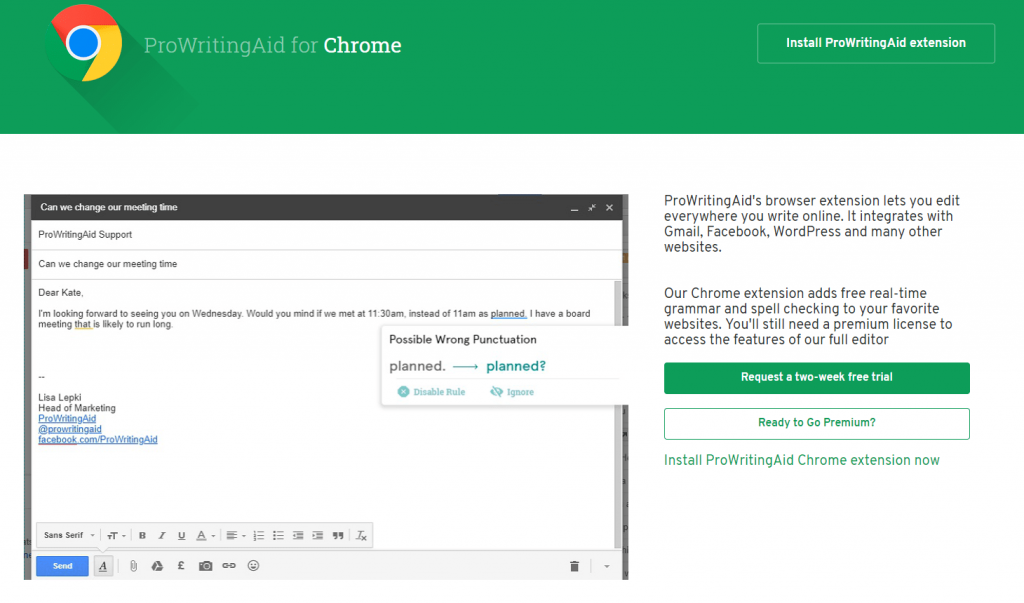
Task: Open the @prowritingaid link
Action: pyautogui.click(x=70, y=429)
